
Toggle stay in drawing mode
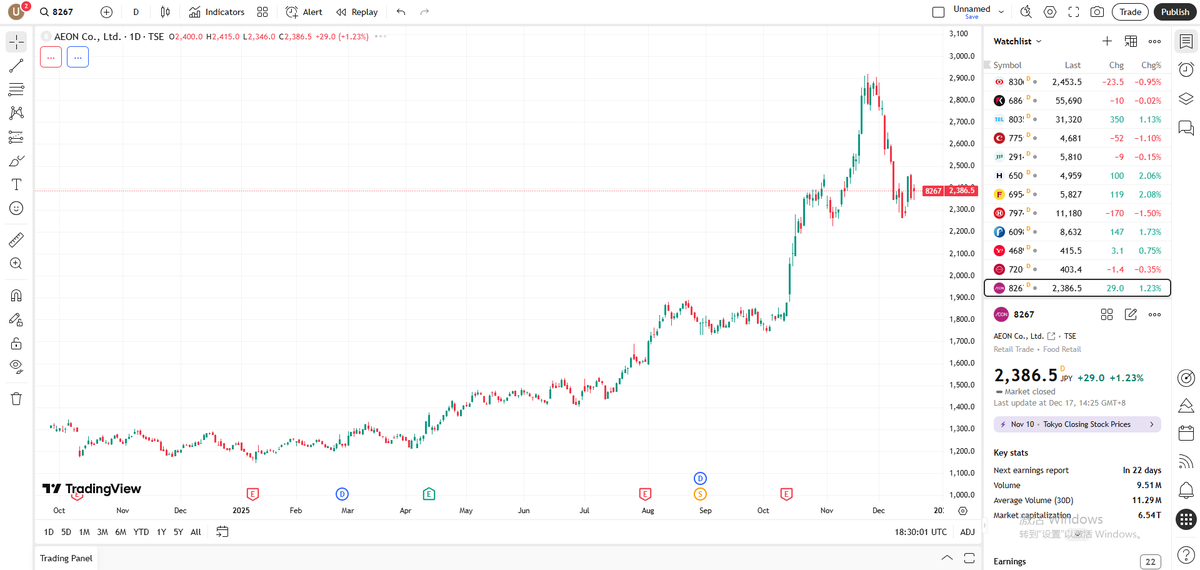(16, 320)
